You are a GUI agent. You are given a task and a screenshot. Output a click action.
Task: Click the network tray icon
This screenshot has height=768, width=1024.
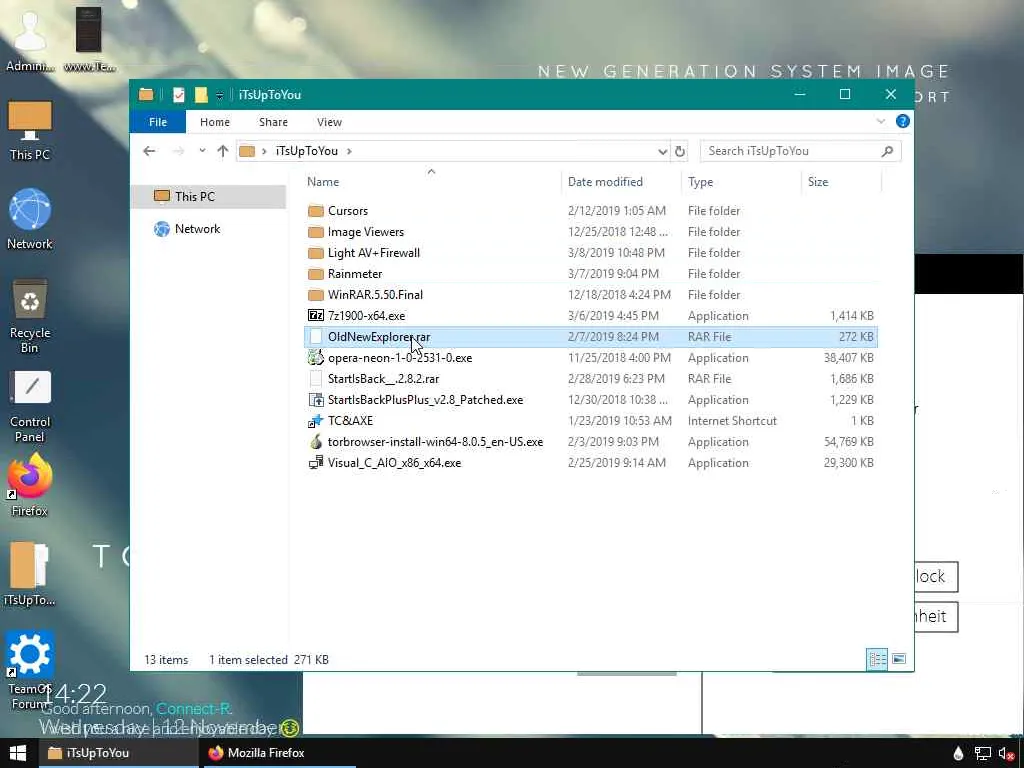[982, 754]
